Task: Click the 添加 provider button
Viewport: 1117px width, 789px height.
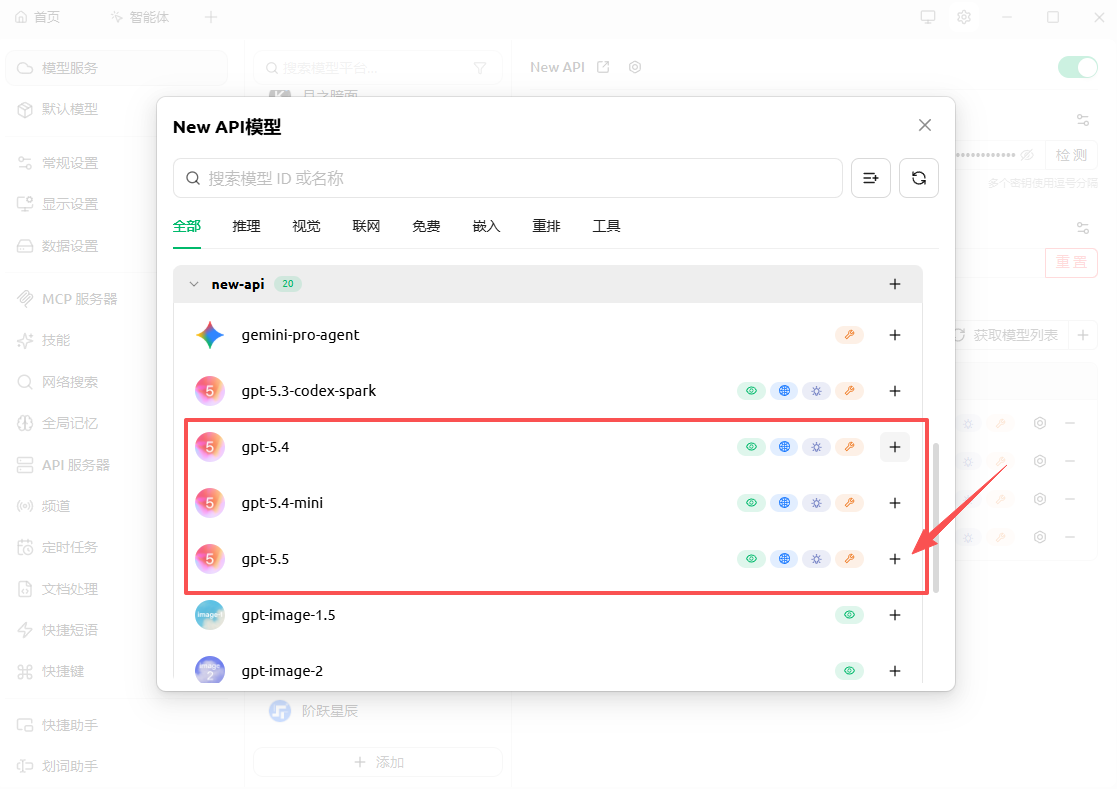Action: pyautogui.click(x=378, y=762)
